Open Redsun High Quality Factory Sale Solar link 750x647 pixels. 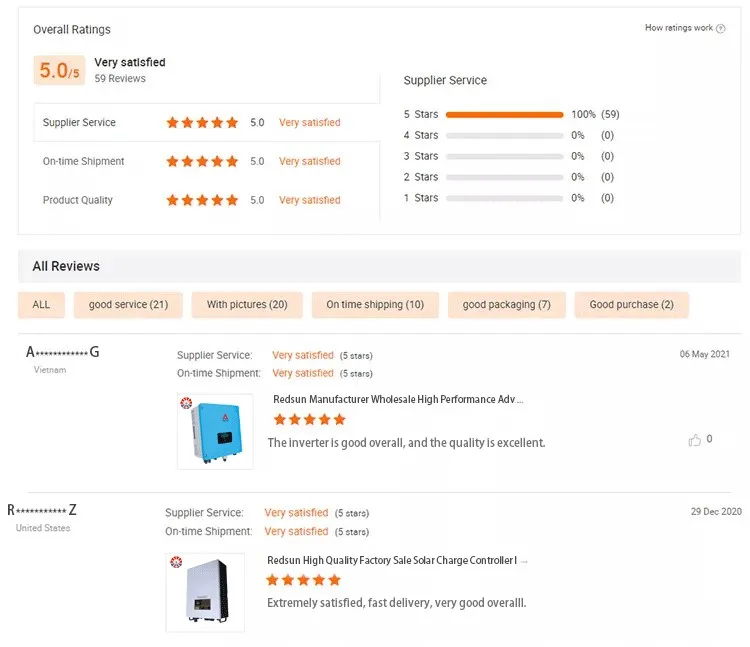point(392,561)
